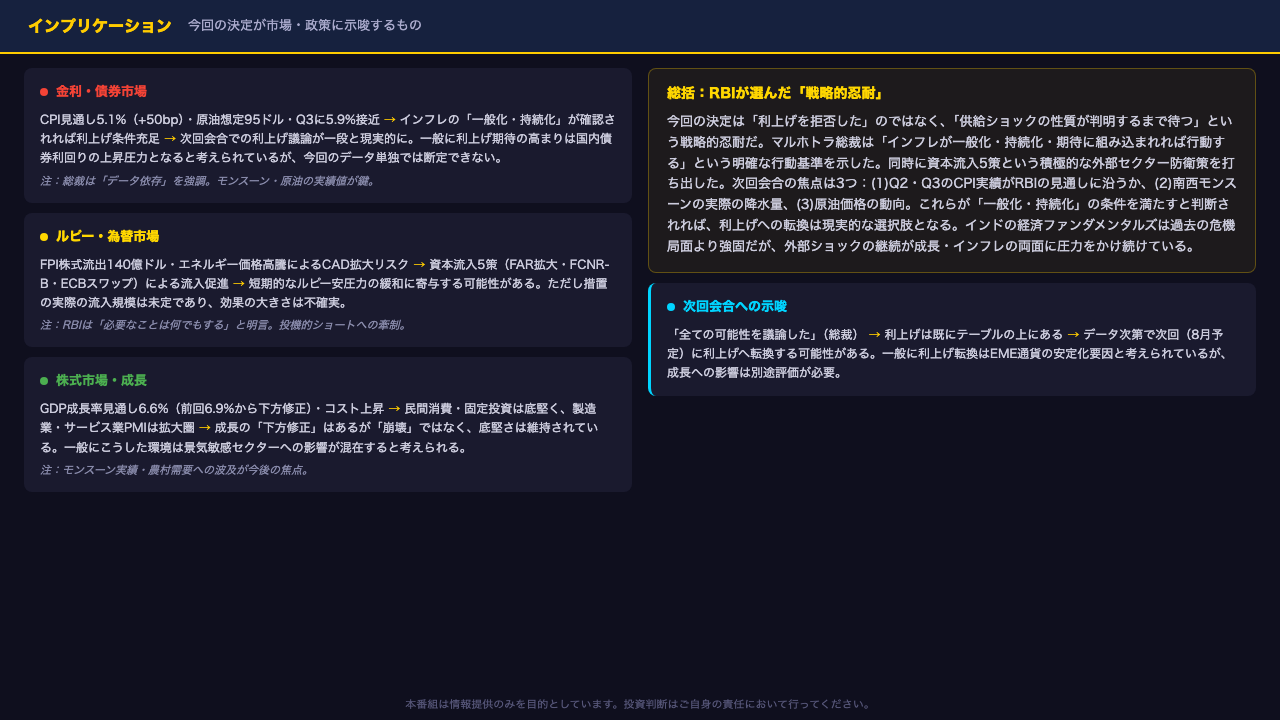The image size is (1280, 720).
Task: Click the note 注：RBIは「必要なことは何でもする」と明言
Action: click(x=224, y=325)
